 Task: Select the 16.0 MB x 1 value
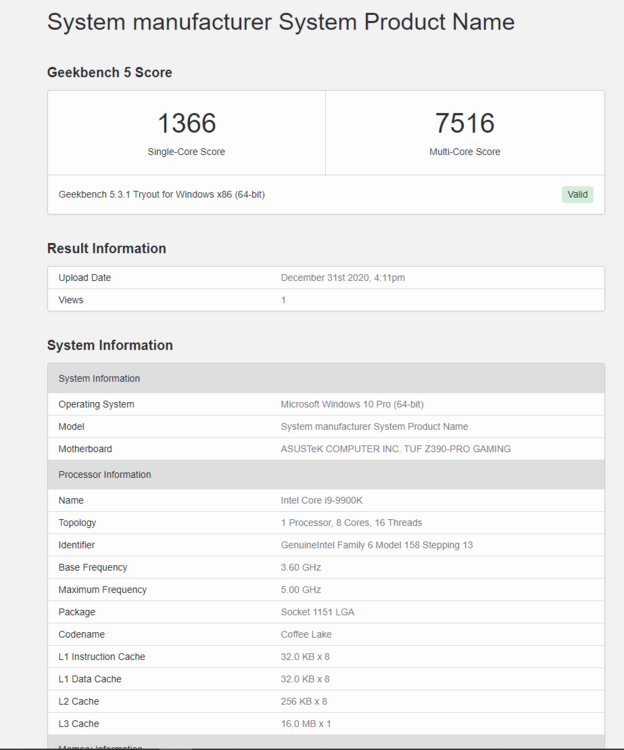pos(306,724)
